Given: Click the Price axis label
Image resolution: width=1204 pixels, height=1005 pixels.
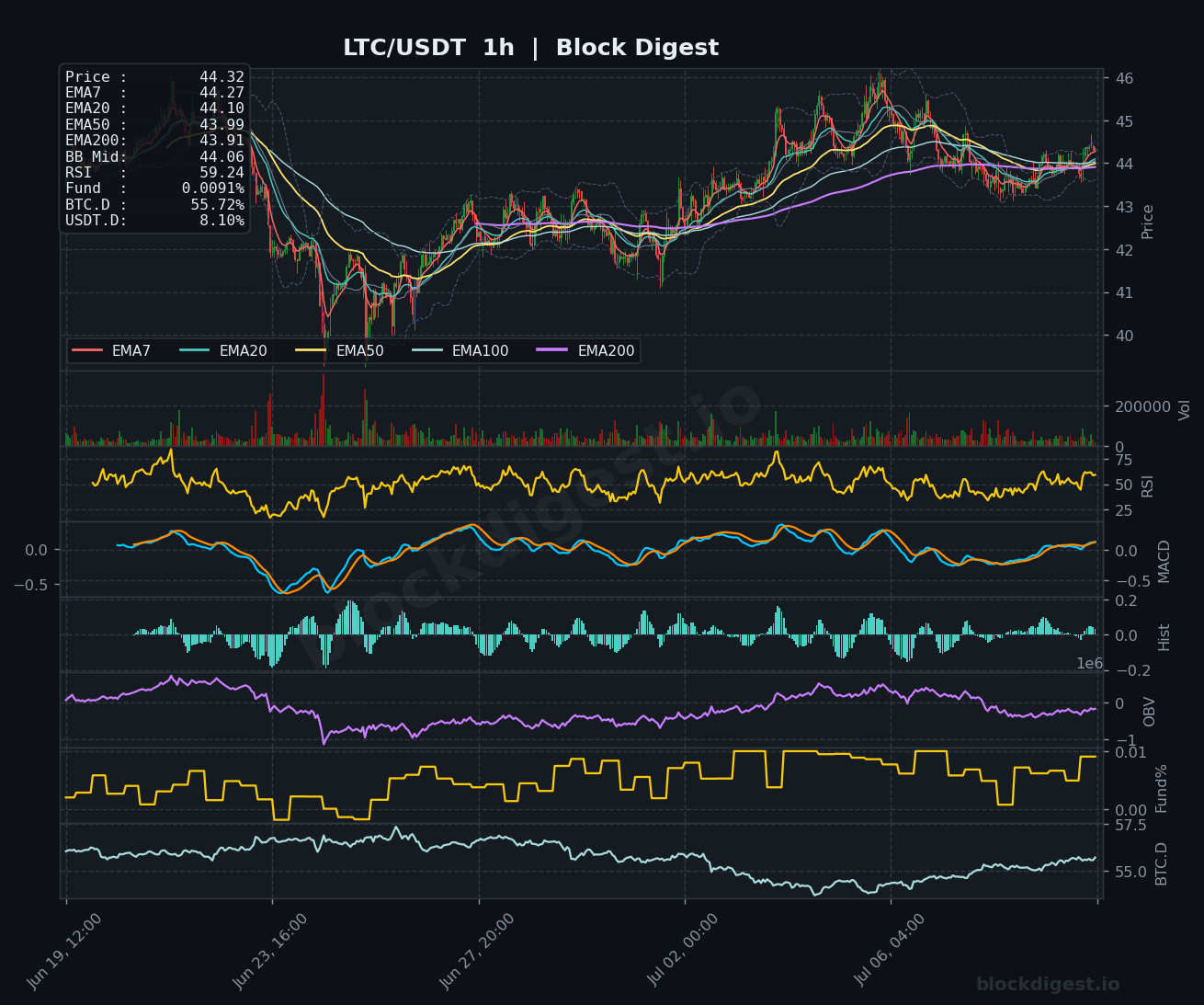Looking at the screenshot, I should coord(1148,222).
